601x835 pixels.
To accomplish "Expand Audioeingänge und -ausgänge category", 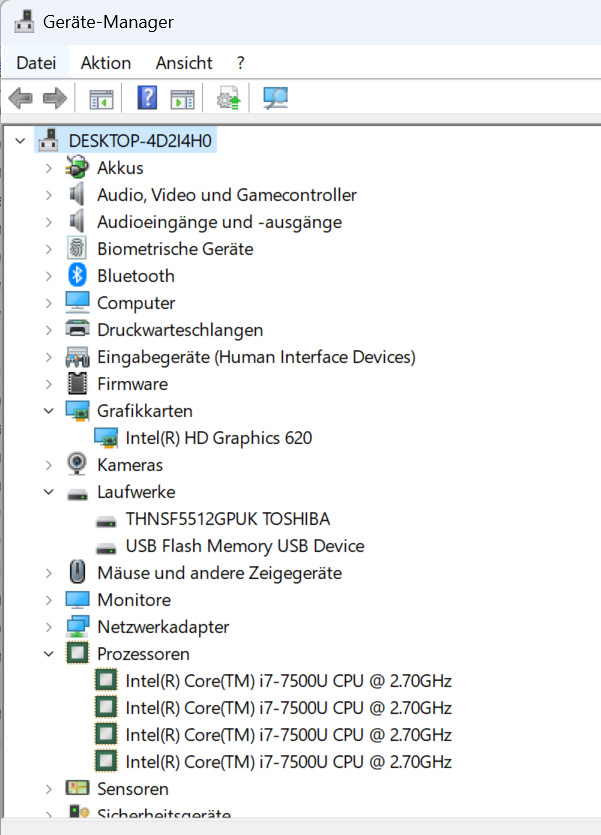I will point(48,222).
